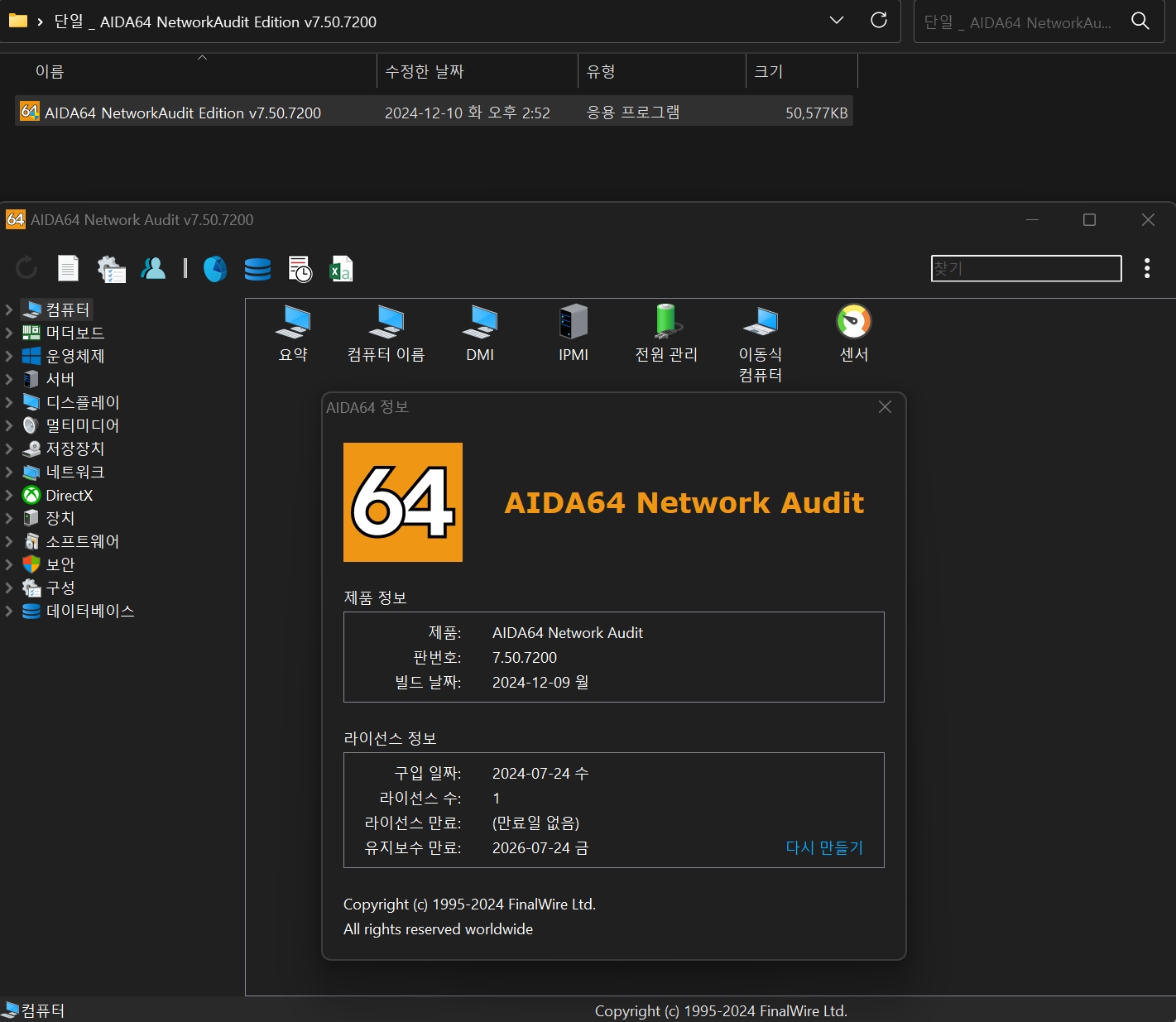Select the 네트워크 tree item
1176x1022 pixels.
64,472
